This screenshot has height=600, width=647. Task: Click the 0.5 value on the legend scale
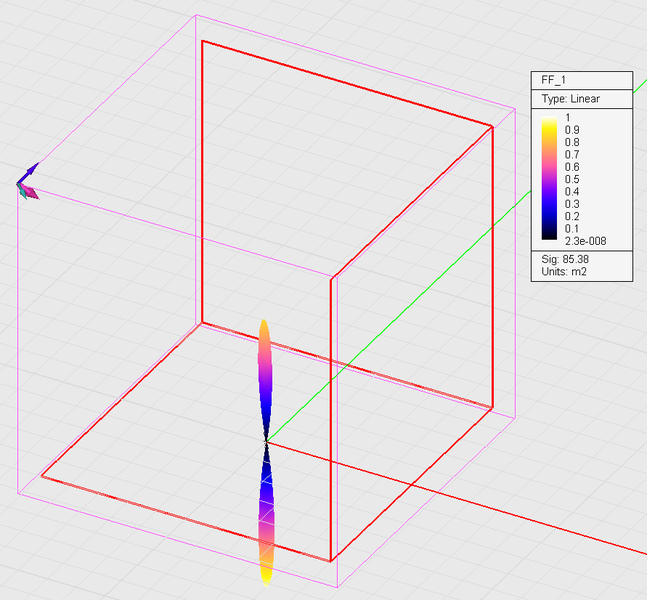pos(572,179)
